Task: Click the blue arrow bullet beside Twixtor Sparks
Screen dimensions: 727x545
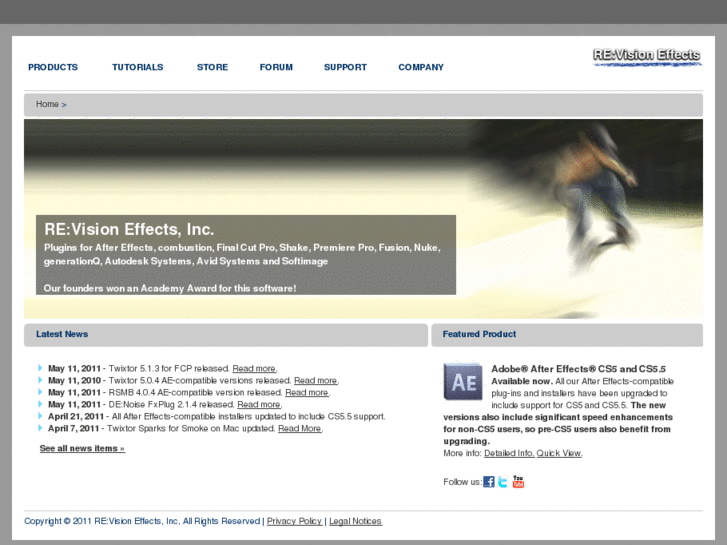Action: pyautogui.click(x=40, y=428)
